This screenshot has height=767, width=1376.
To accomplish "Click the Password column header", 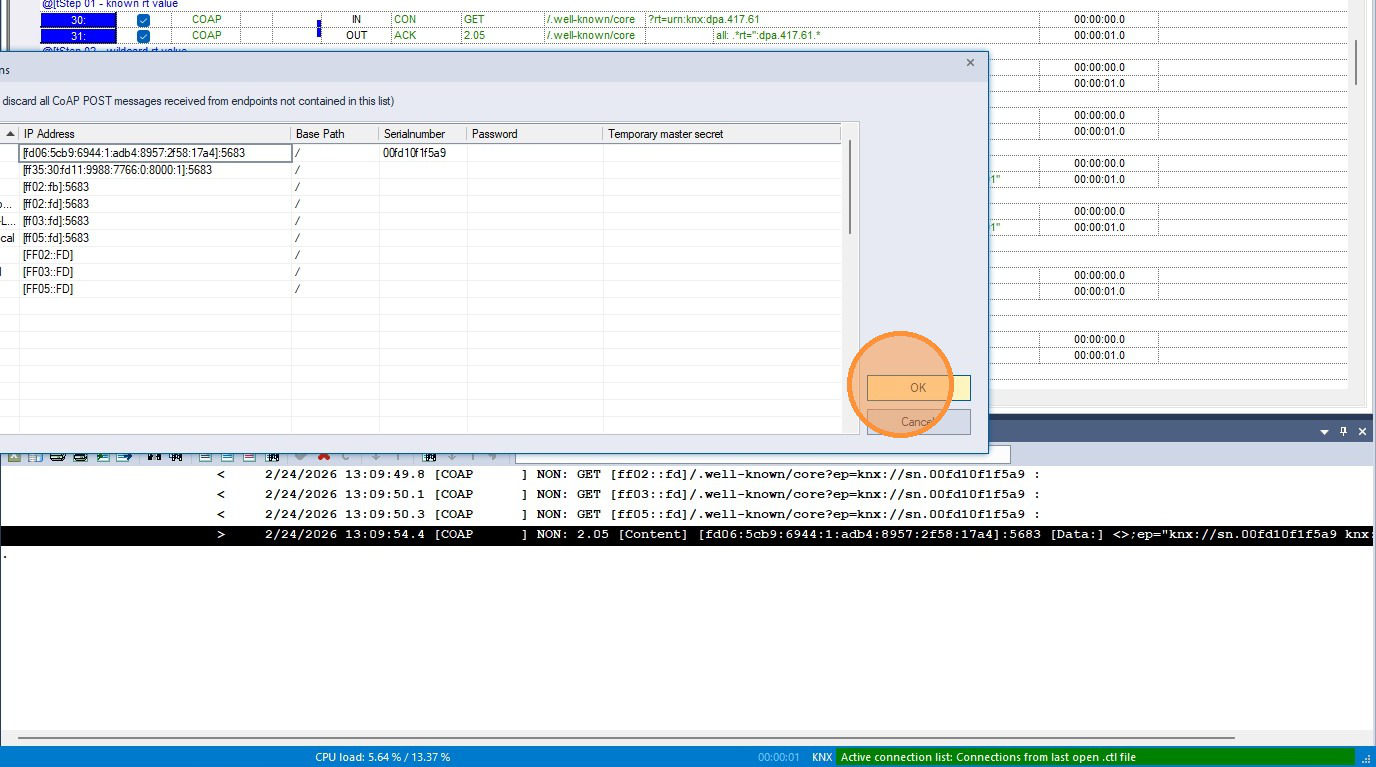I will (x=535, y=134).
